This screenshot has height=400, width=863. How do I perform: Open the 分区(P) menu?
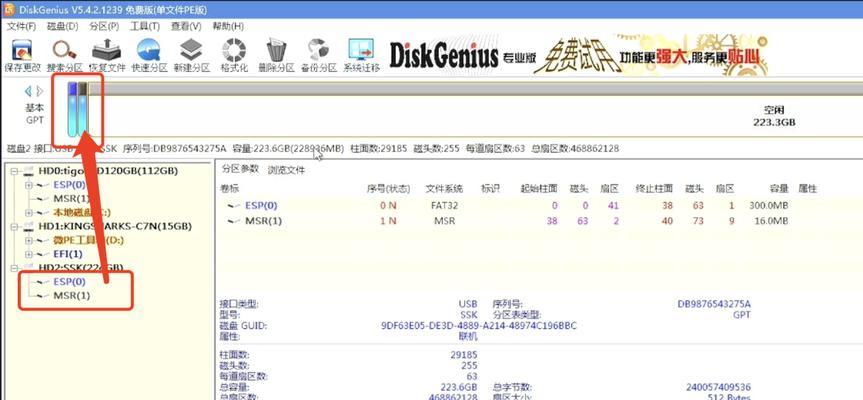click(x=104, y=26)
